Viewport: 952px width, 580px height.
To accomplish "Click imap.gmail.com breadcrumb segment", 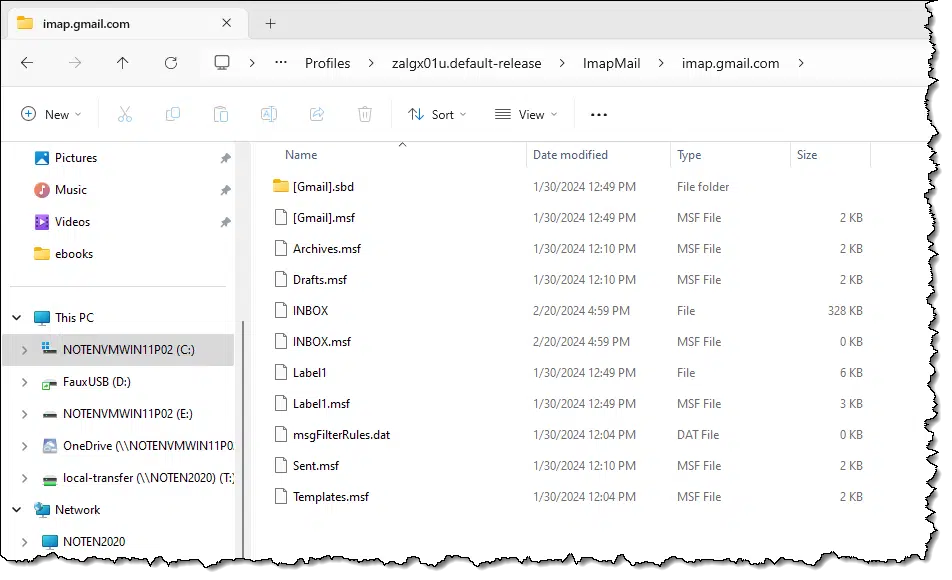I will (x=730, y=63).
